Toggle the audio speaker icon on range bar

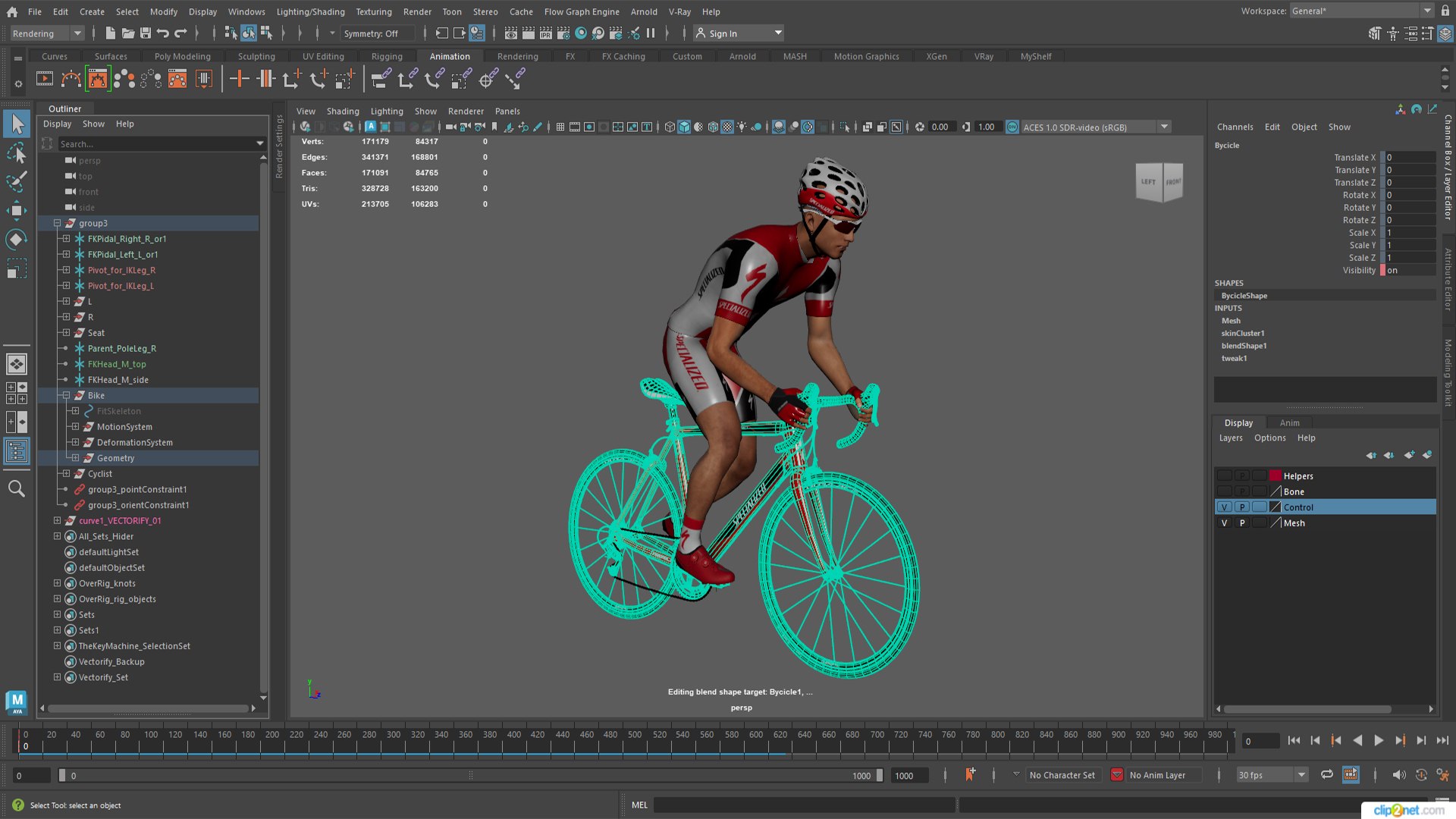point(1399,775)
